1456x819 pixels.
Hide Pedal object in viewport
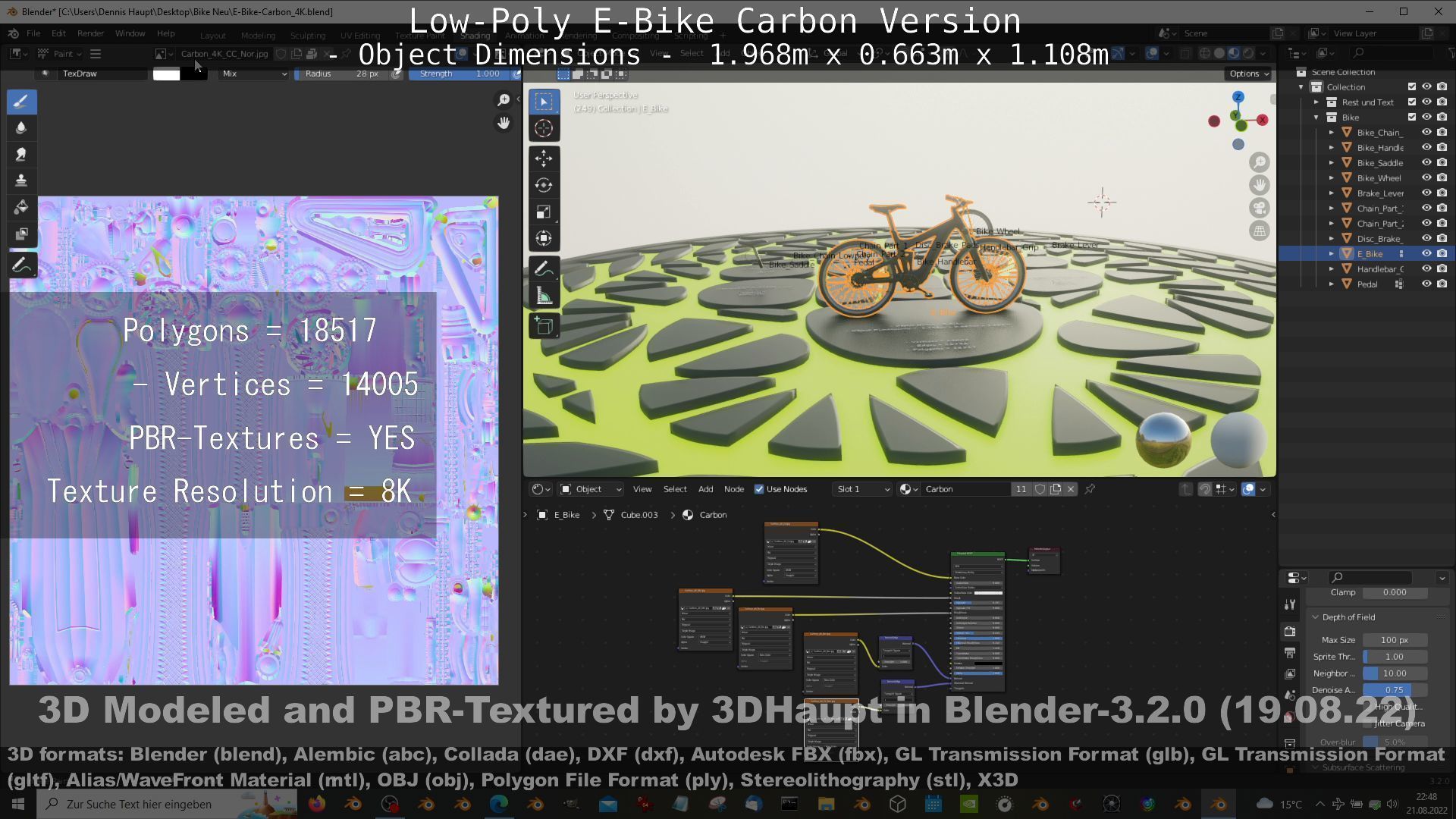(1426, 284)
